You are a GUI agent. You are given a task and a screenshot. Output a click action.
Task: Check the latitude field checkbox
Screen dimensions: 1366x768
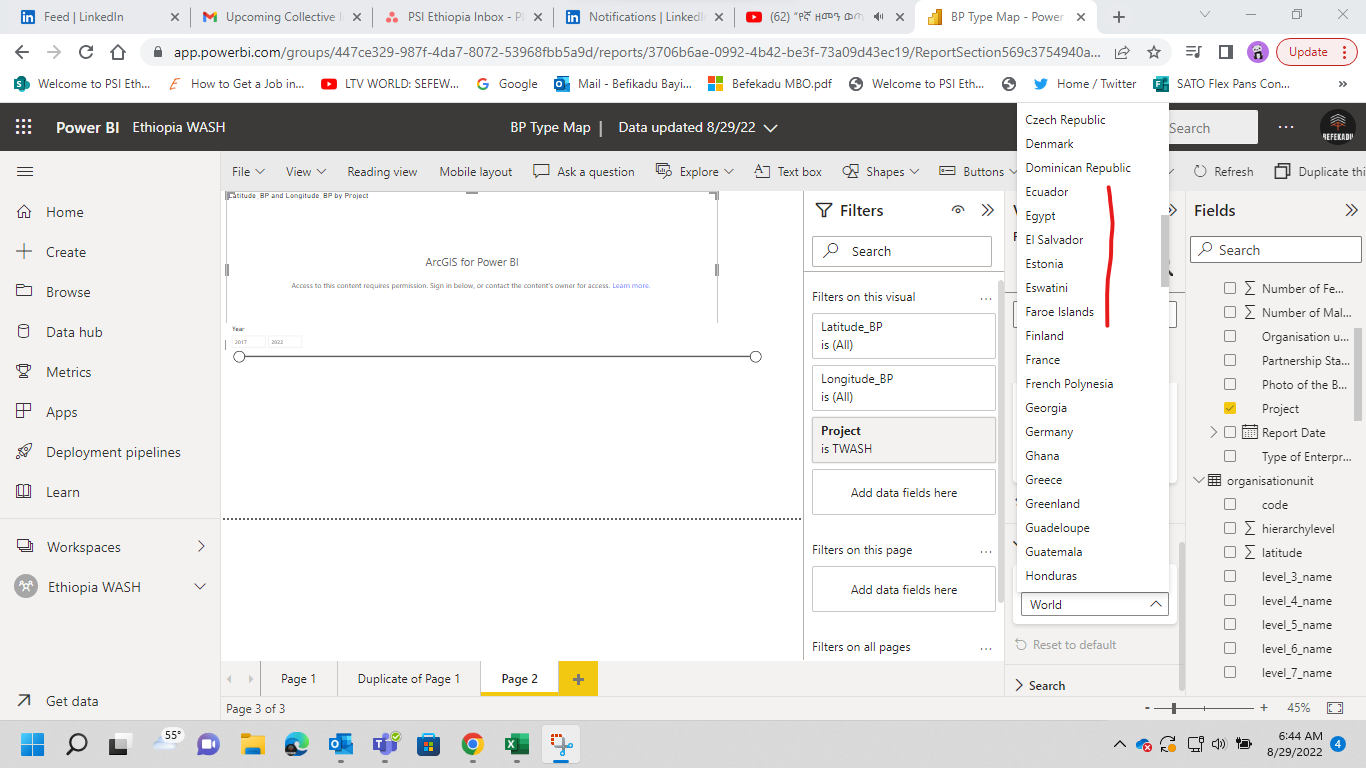click(x=1230, y=552)
